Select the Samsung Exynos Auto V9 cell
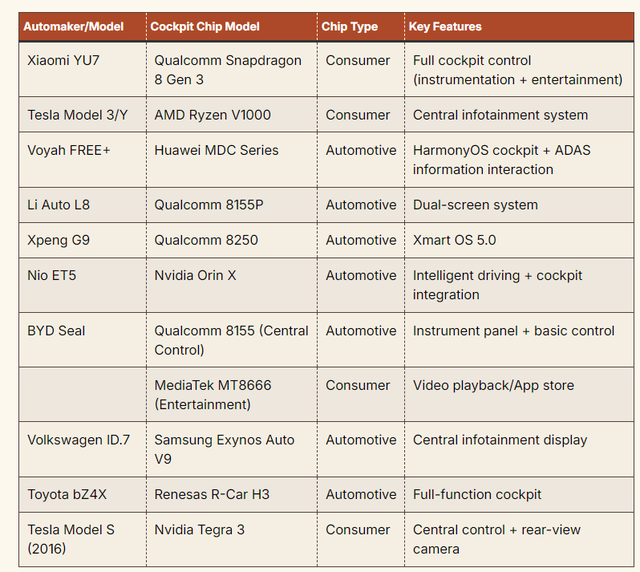This screenshot has width=640, height=572. (224, 449)
